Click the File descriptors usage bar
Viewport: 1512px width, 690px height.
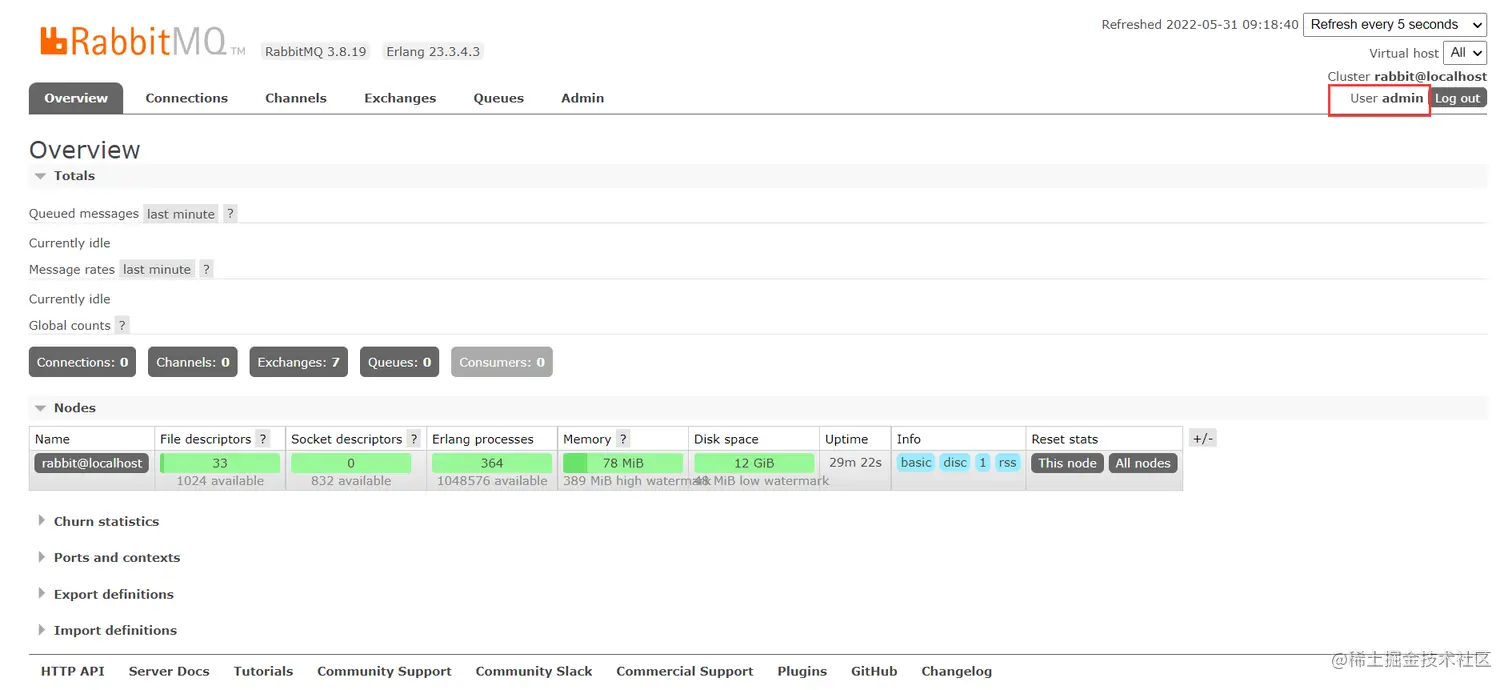pos(220,463)
